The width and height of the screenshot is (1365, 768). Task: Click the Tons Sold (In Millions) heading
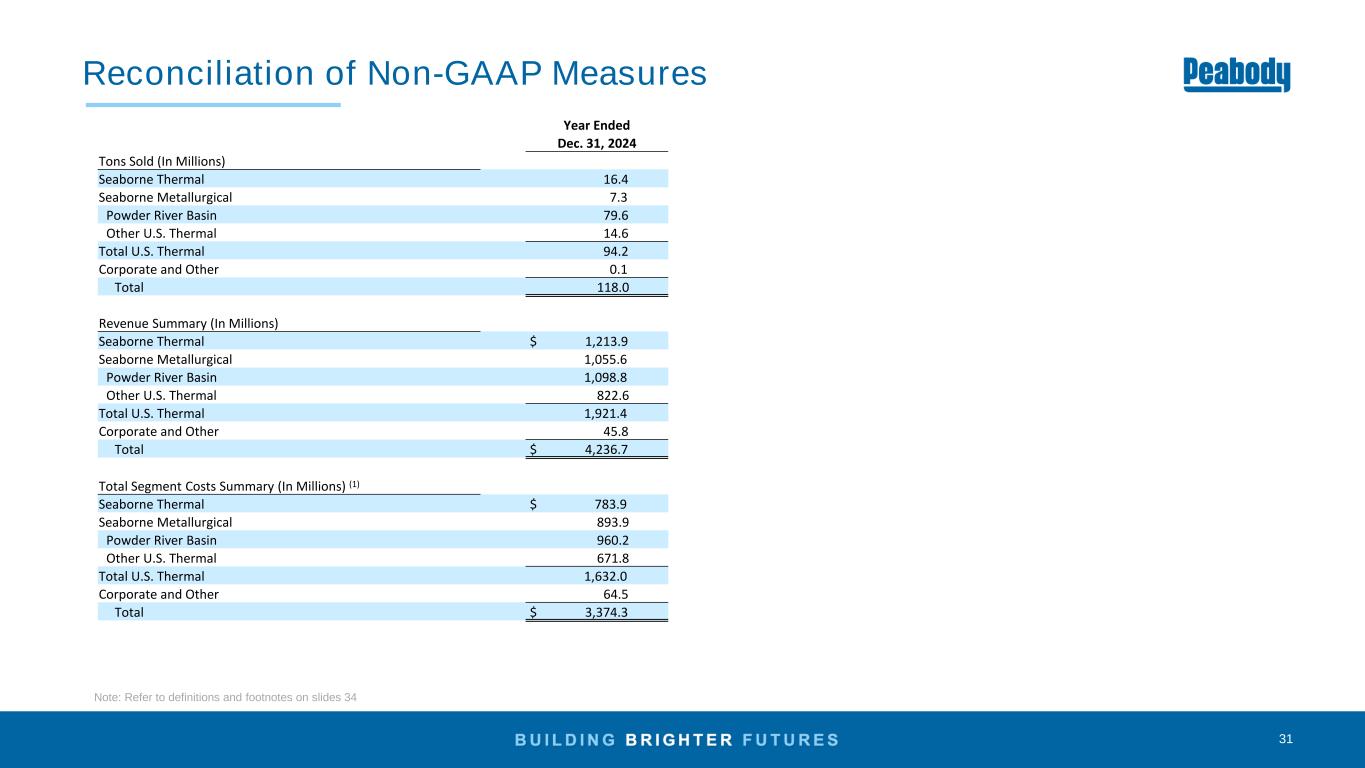coord(162,161)
